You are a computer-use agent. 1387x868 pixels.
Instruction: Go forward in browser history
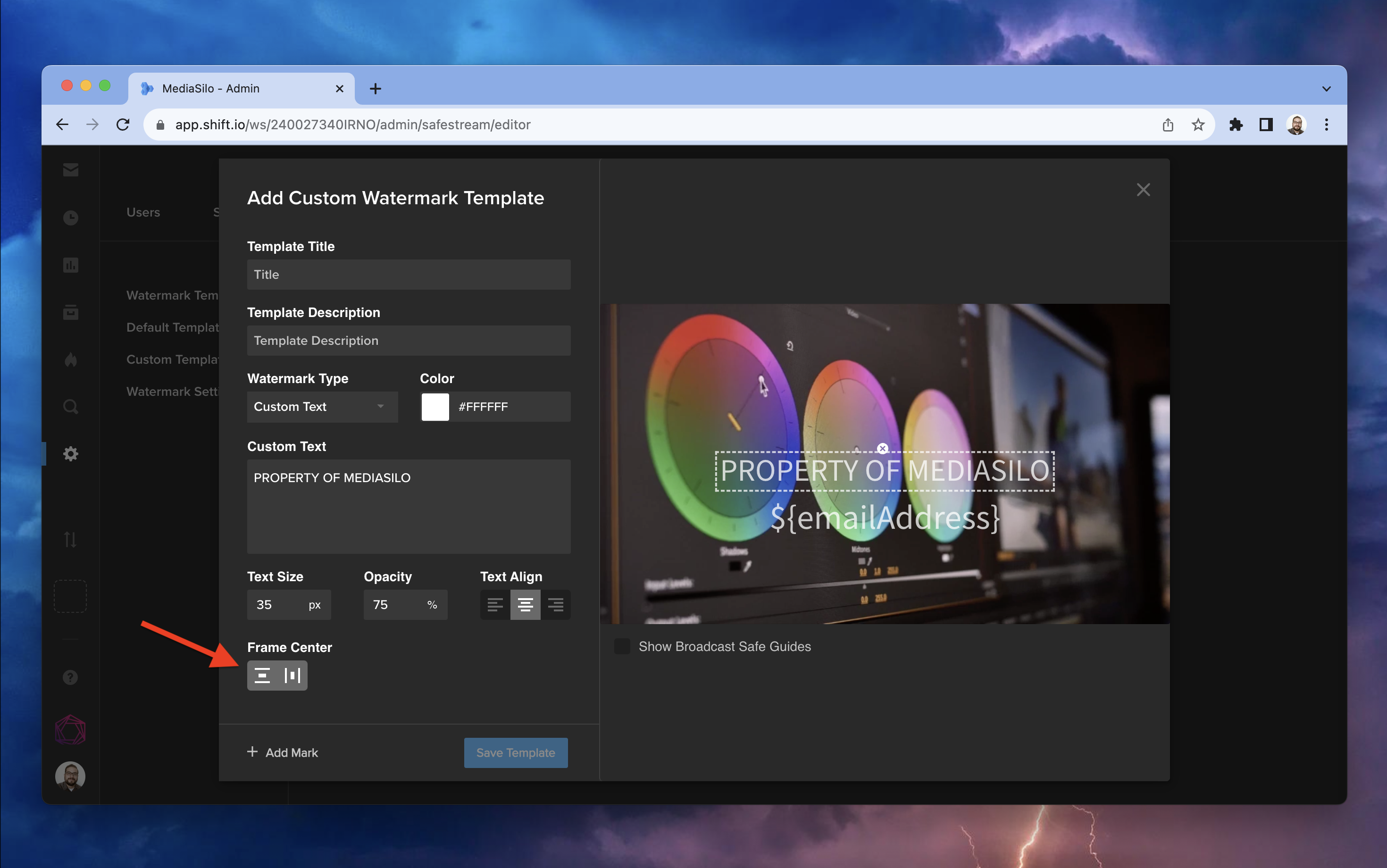coord(92,125)
